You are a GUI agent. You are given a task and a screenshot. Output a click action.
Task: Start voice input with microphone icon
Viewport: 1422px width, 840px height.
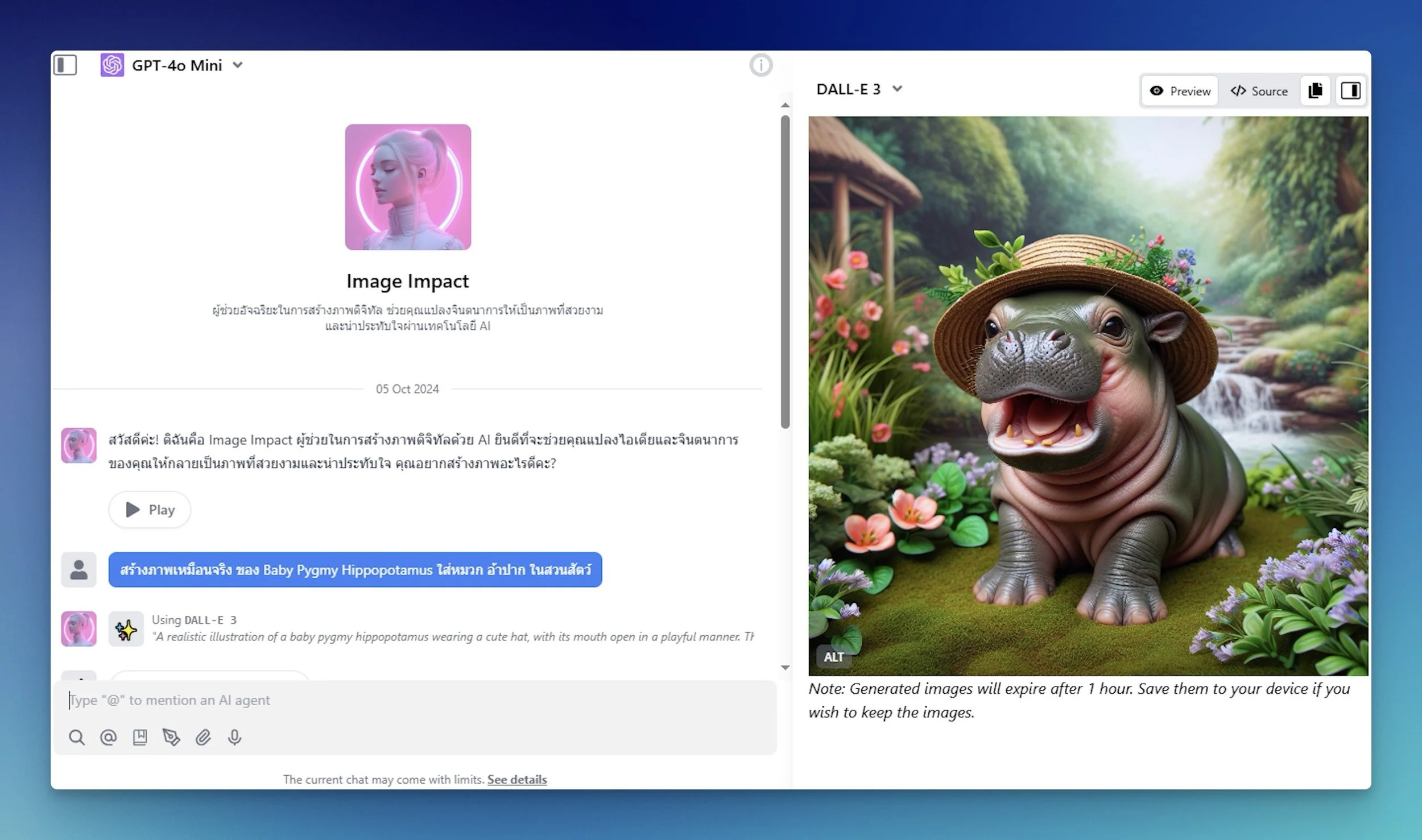click(234, 738)
